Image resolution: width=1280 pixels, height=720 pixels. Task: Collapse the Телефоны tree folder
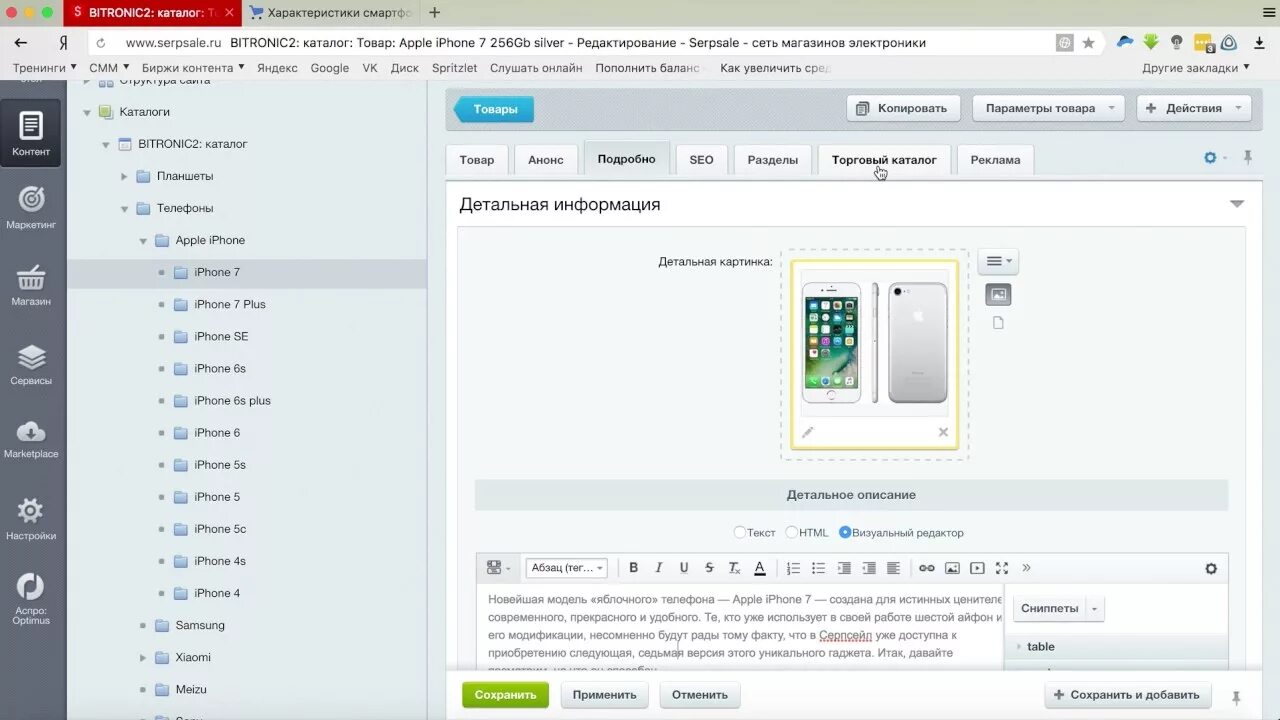click(x=125, y=208)
